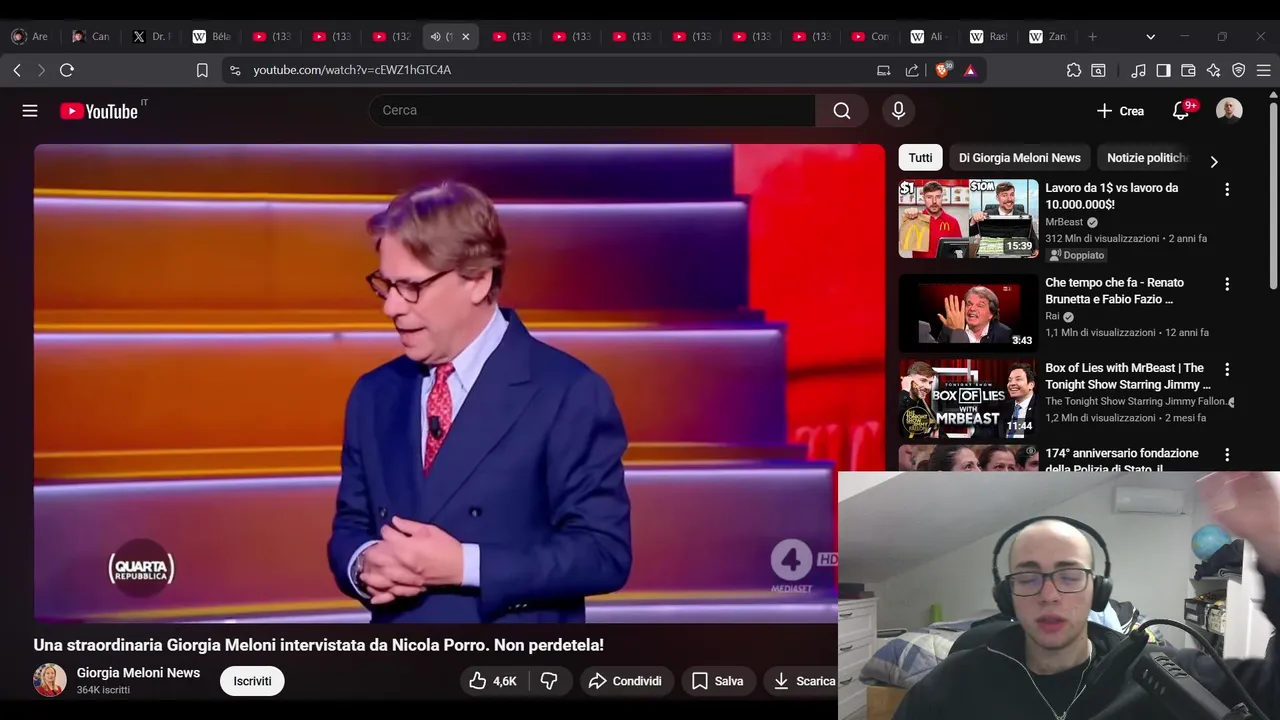Click the main video player
Image resolution: width=1280 pixels, height=720 pixels.
(459, 383)
